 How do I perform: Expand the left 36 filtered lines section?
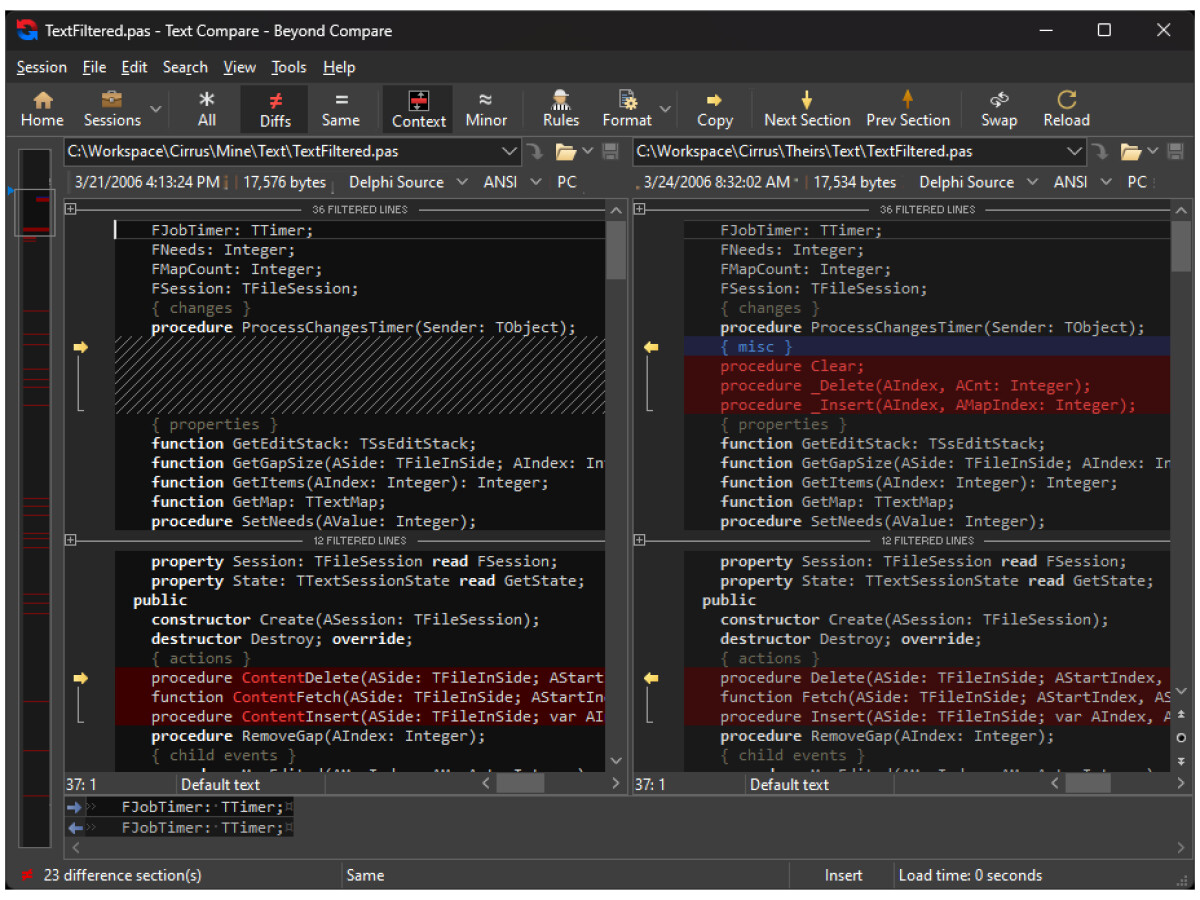tap(71, 210)
